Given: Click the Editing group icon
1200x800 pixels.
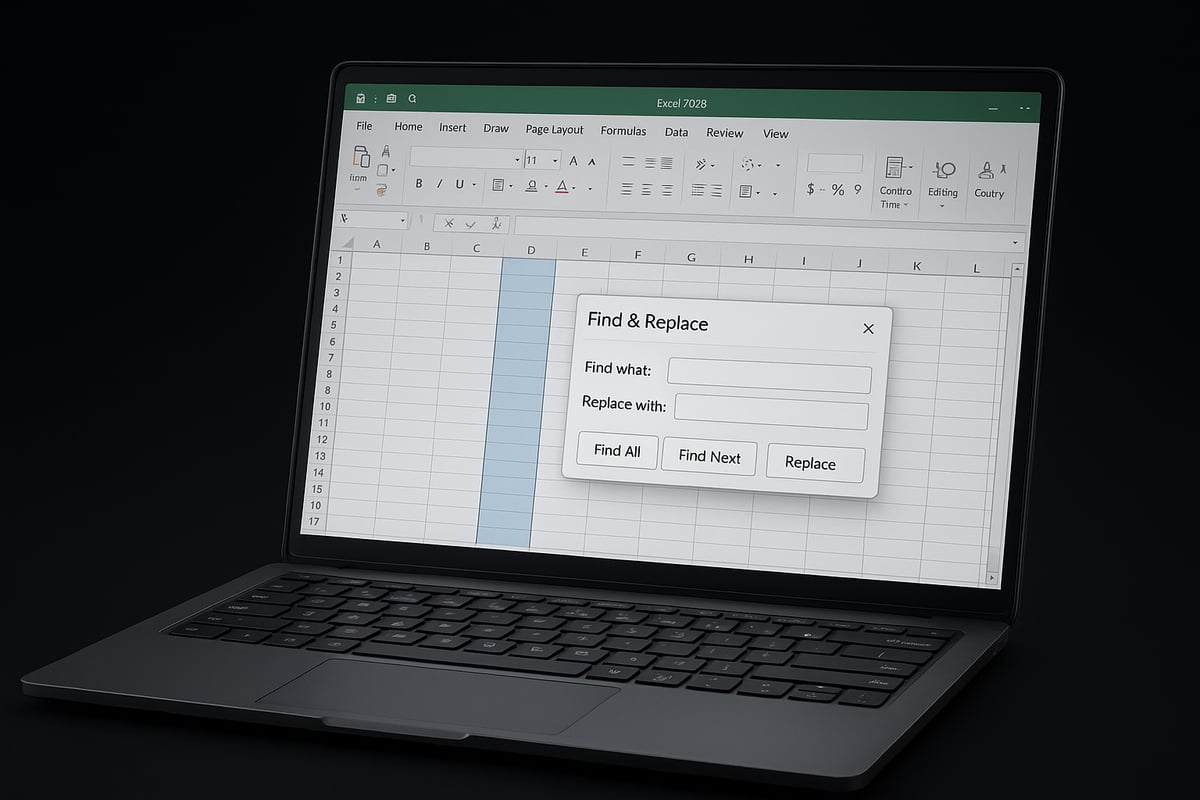Looking at the screenshot, I should pyautogui.click(x=942, y=171).
